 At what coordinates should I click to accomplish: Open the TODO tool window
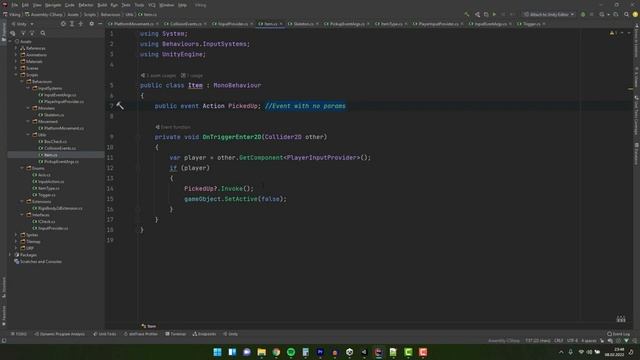point(19,334)
